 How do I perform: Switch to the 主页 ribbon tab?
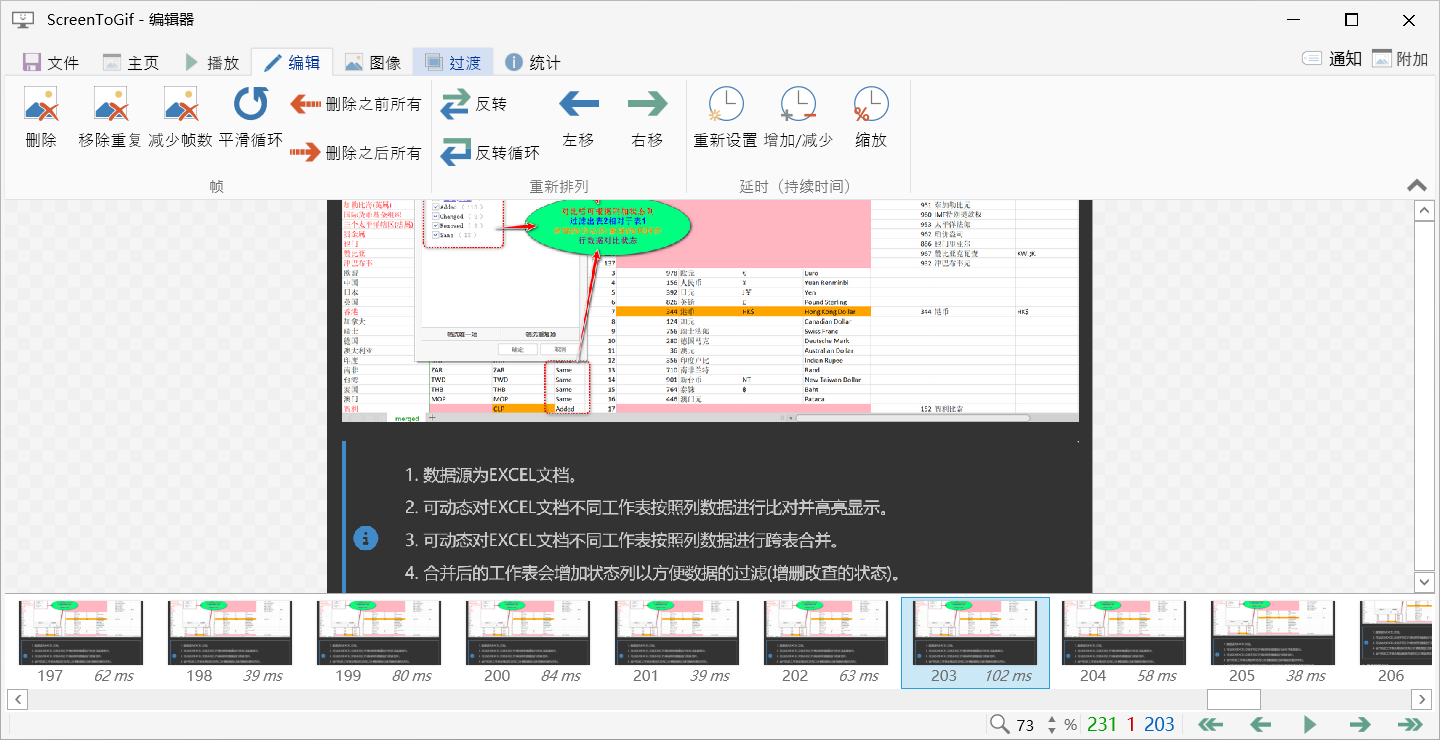tap(130, 61)
